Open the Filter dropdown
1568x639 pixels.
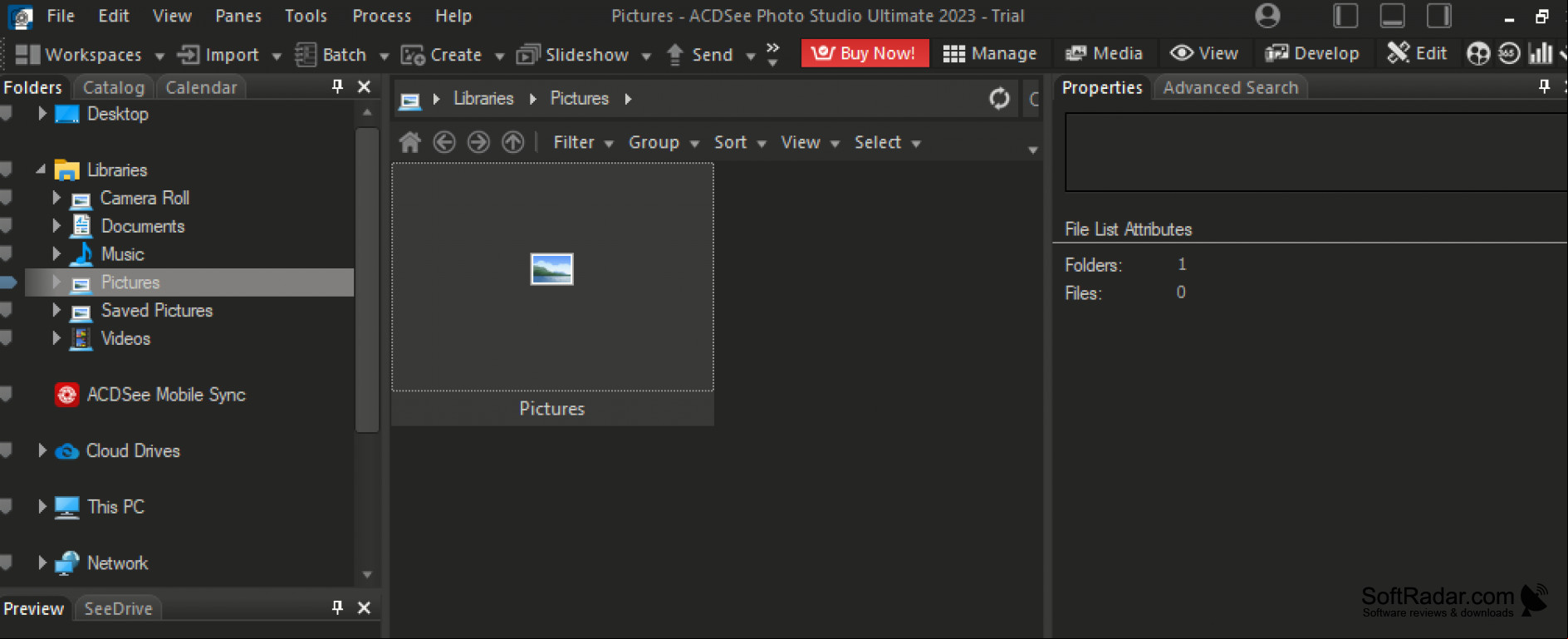[583, 143]
